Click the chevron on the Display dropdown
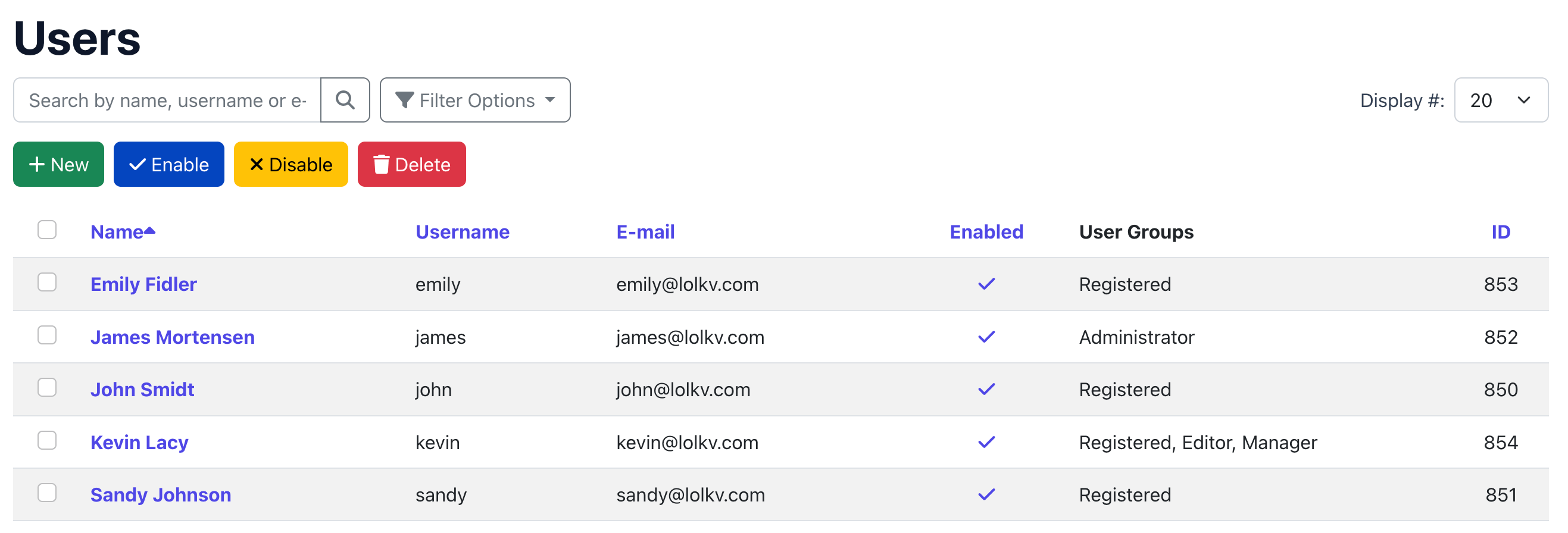The image size is (1568, 533). click(1524, 100)
